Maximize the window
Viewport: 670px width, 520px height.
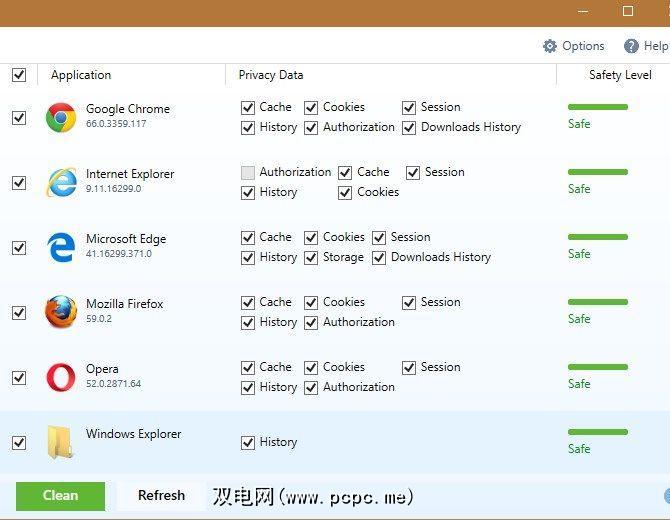(628, 11)
